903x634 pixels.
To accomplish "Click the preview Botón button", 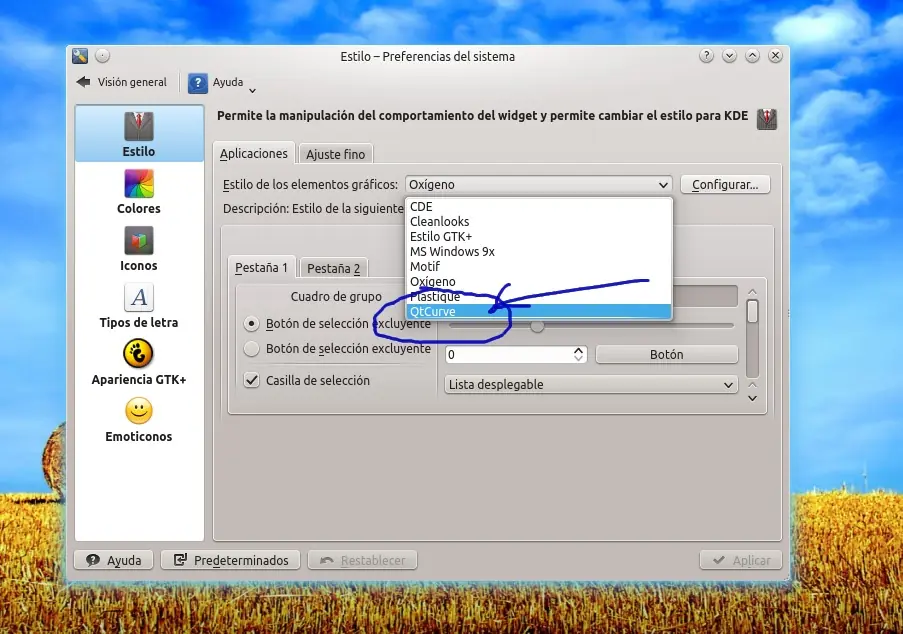I will click(667, 355).
